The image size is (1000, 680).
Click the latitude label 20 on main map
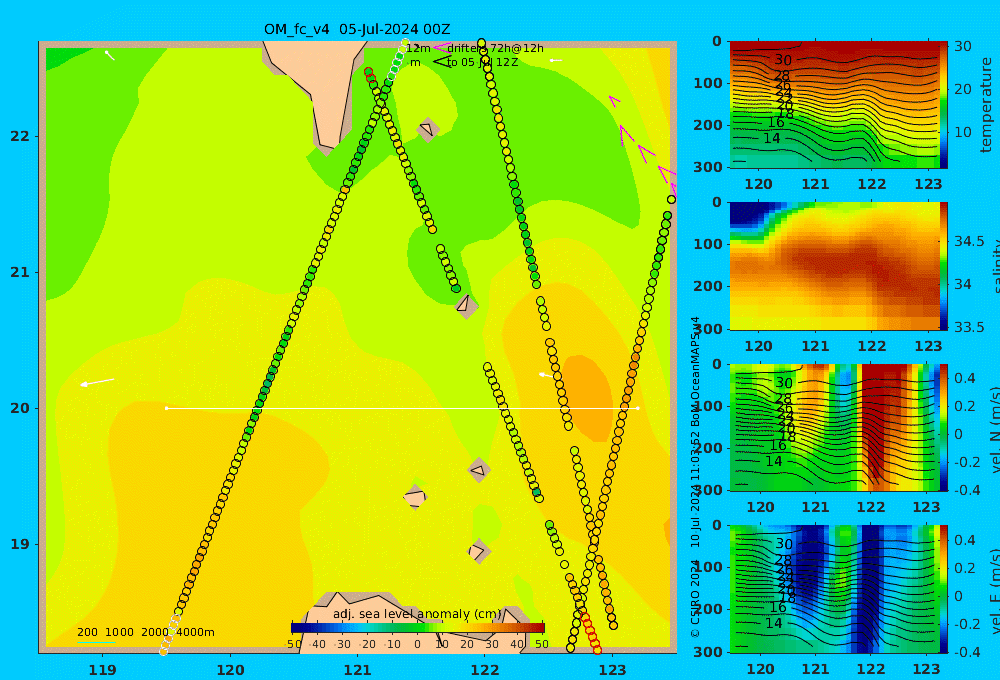[20, 408]
